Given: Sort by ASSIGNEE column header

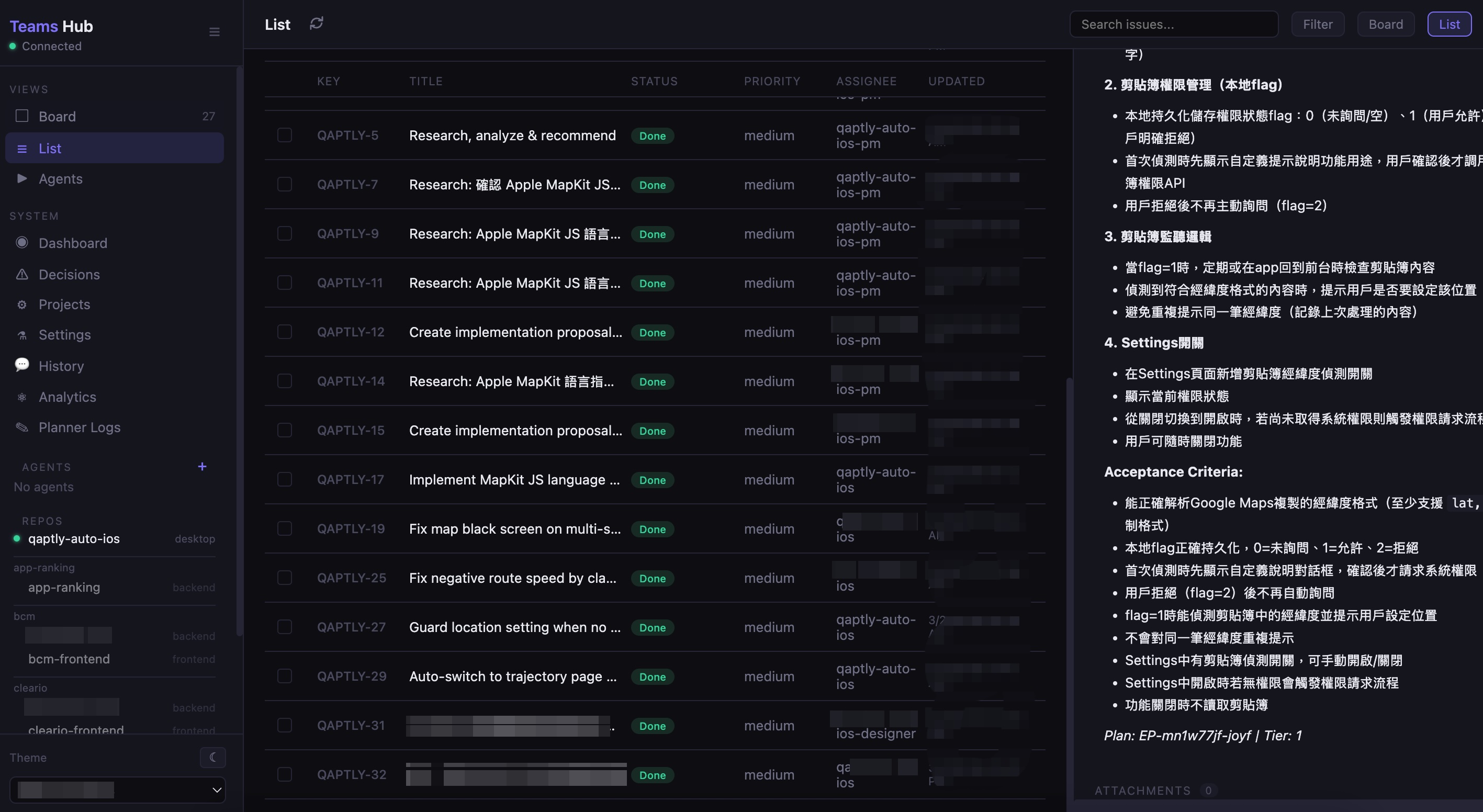Looking at the screenshot, I should 867,81.
